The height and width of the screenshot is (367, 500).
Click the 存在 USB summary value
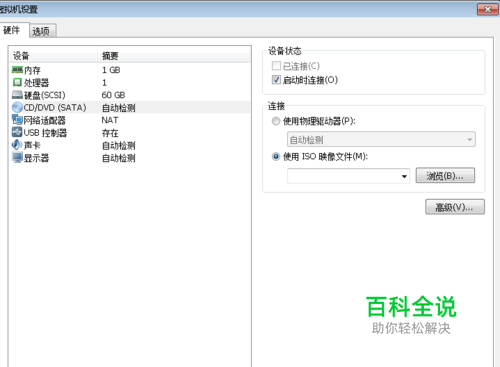coord(110,133)
